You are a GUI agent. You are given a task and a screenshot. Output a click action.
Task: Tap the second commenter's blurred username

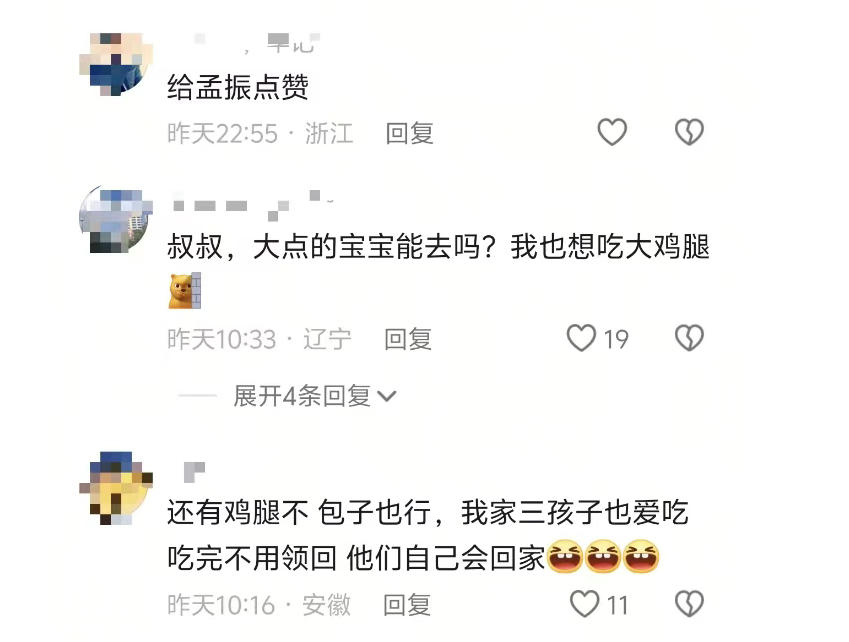pos(253,205)
